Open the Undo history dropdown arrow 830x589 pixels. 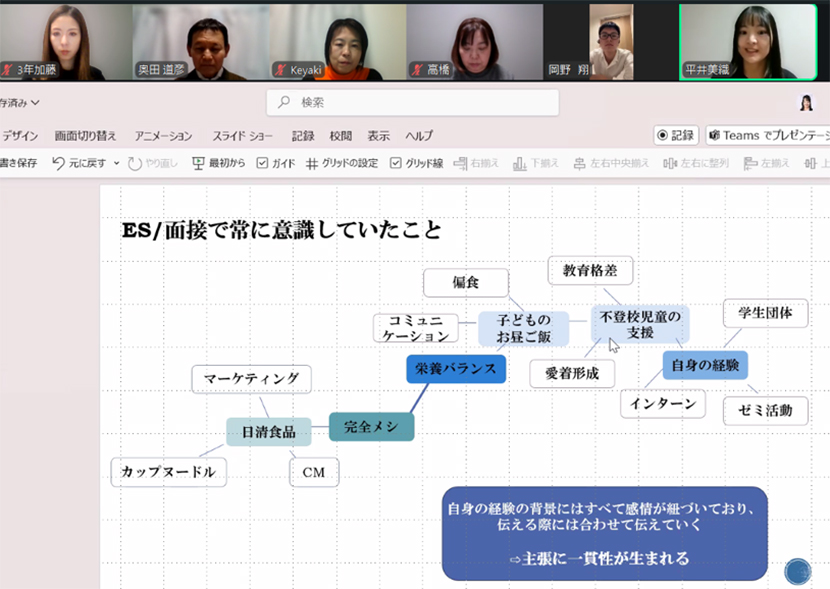pos(116,163)
